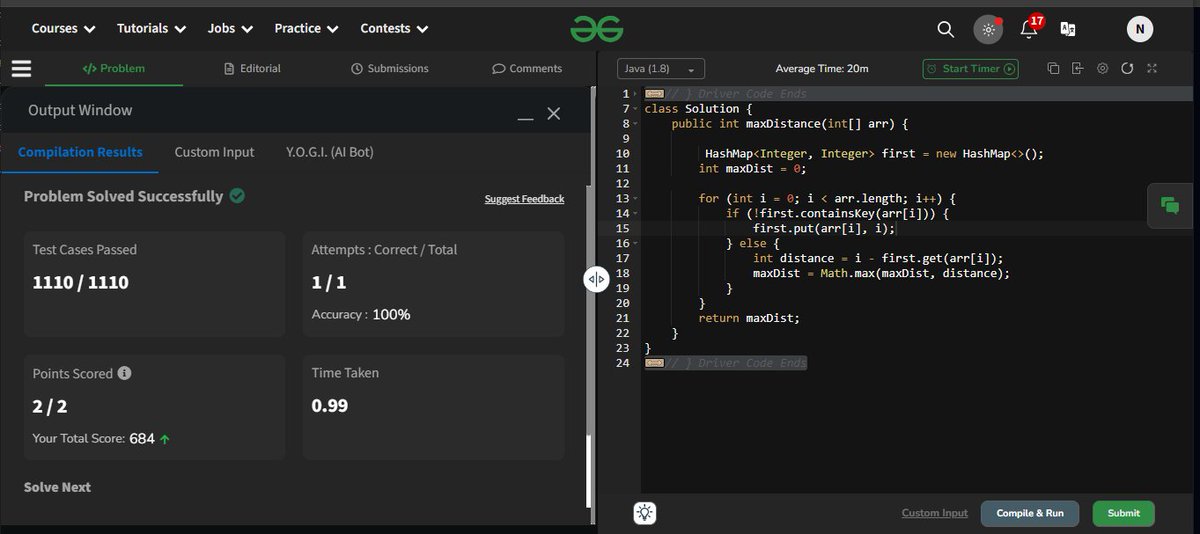Open the Custom Input link below editor
Viewport: 1200px width, 534px height.
click(935, 513)
